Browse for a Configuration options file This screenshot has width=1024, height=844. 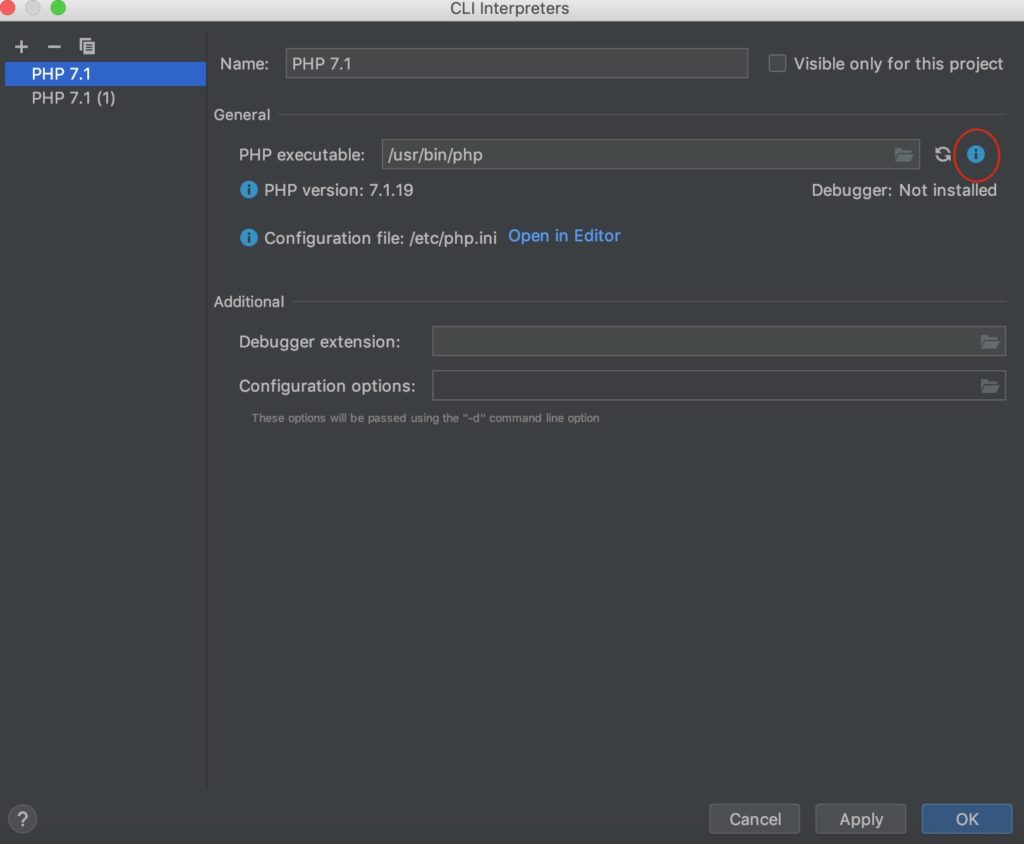[x=990, y=385]
